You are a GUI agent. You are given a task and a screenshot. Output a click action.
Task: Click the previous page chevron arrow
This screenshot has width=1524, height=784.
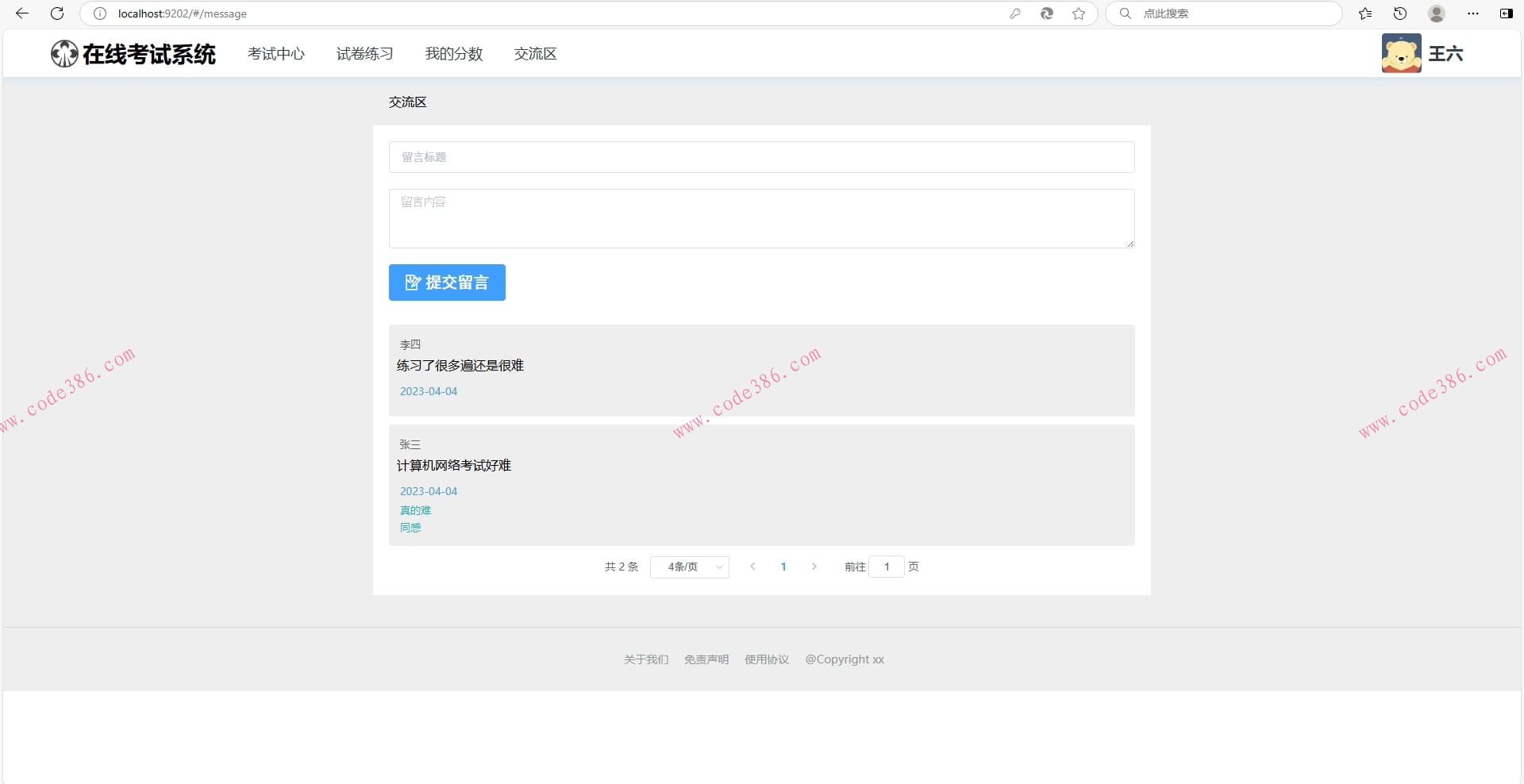click(752, 567)
